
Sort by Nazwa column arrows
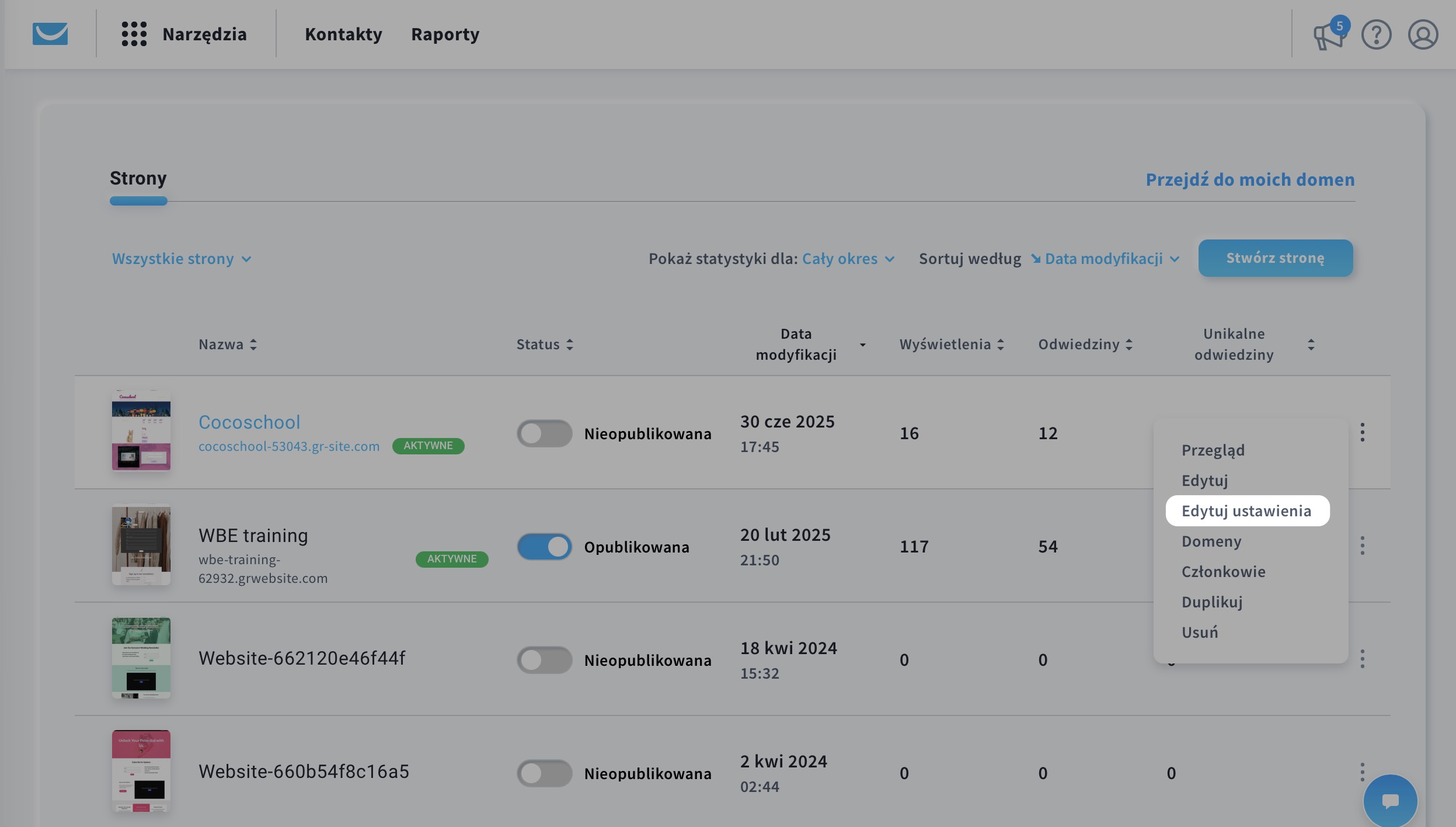[x=253, y=345]
